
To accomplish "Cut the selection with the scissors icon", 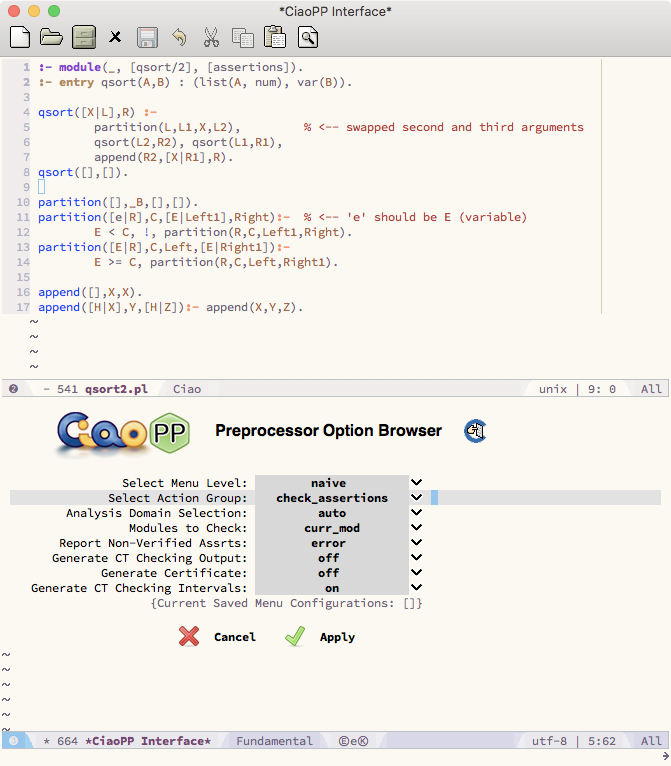I will coord(211,38).
